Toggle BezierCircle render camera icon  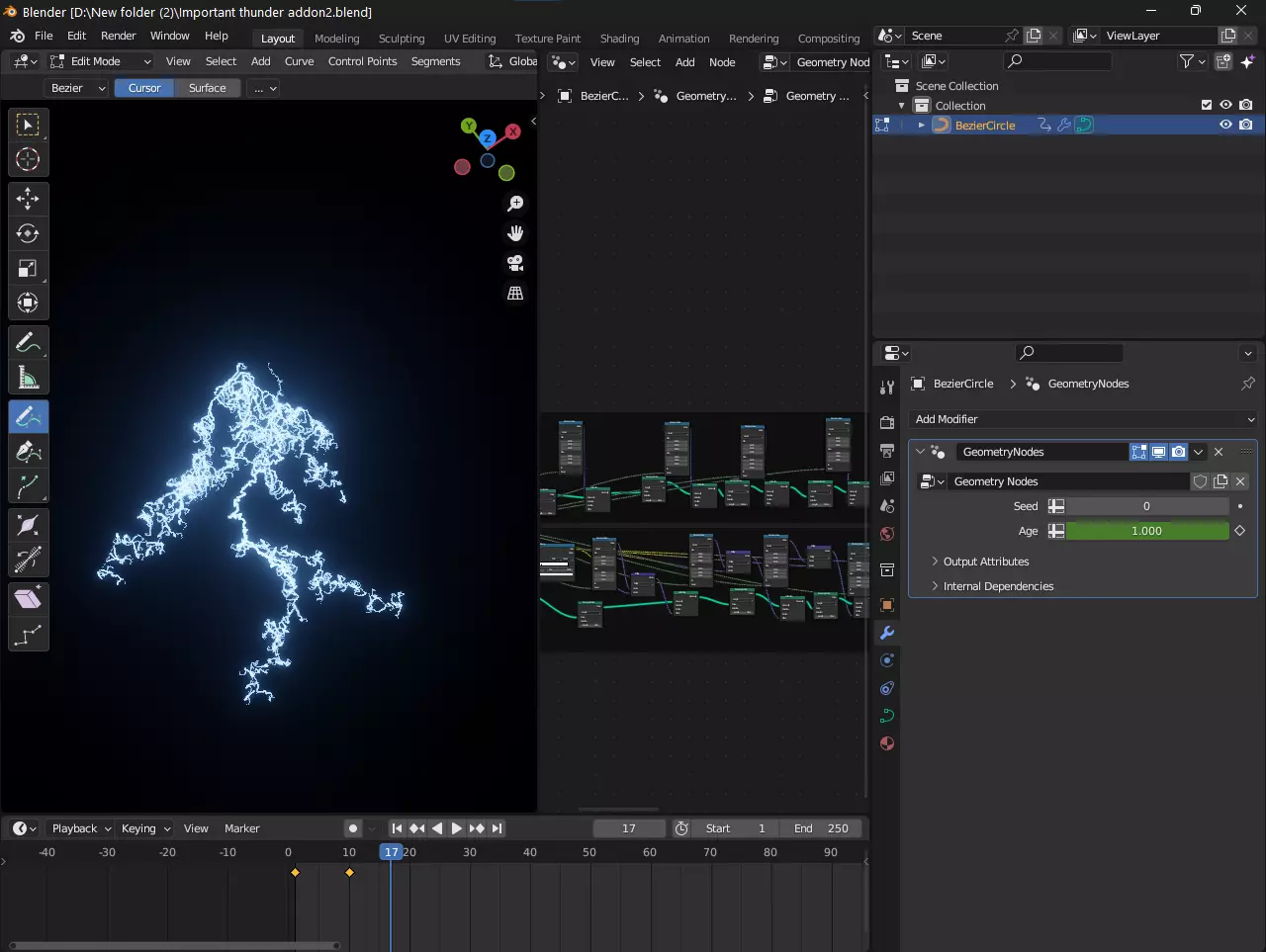pyautogui.click(x=1245, y=125)
